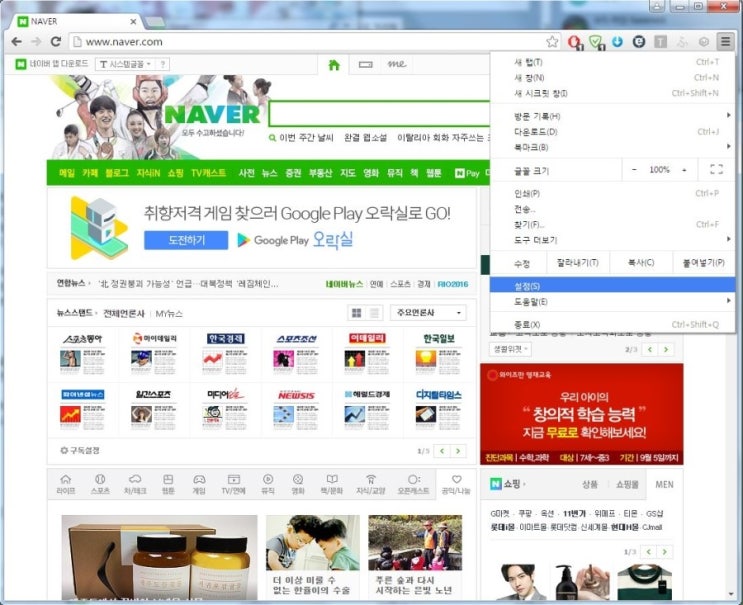This screenshot has width=743, height=605.
Task: Click the rectangular view icon beside home
Action: [365, 64]
